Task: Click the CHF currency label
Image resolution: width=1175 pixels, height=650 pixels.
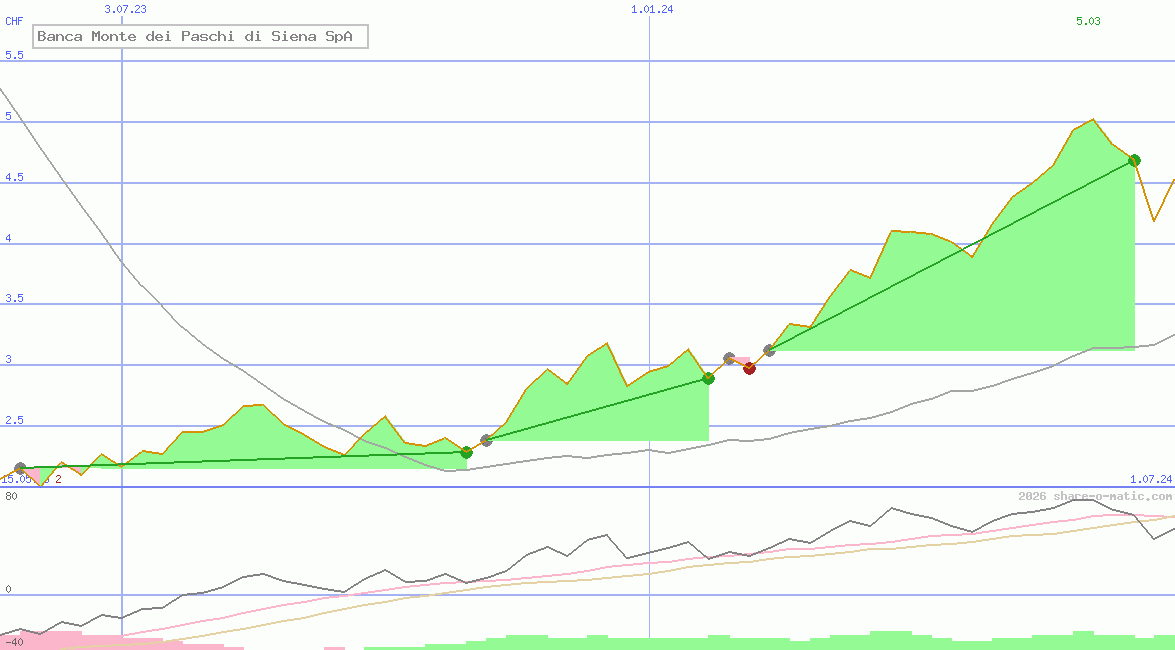Action: pyautogui.click(x=14, y=21)
